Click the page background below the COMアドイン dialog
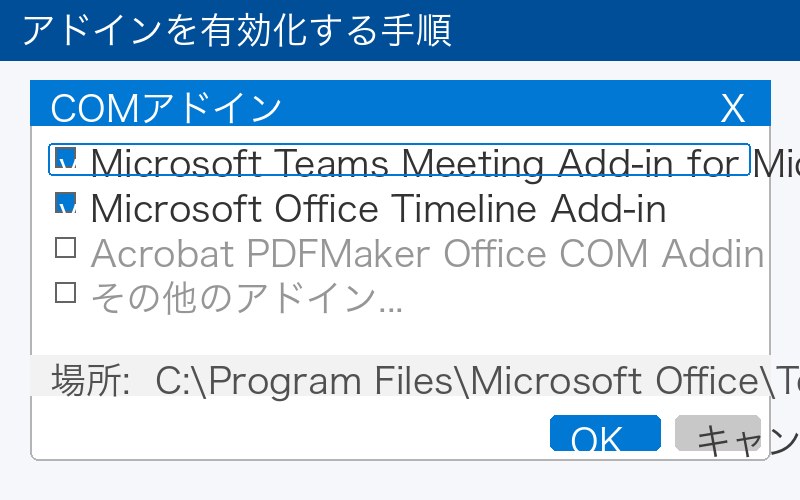This screenshot has width=800, height=500. tap(400, 480)
